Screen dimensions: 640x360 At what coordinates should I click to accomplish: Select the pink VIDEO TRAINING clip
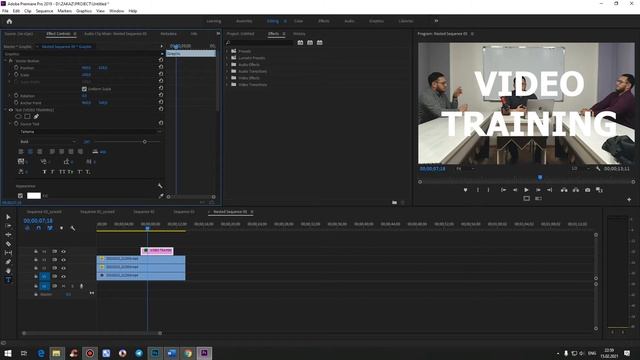(157, 251)
